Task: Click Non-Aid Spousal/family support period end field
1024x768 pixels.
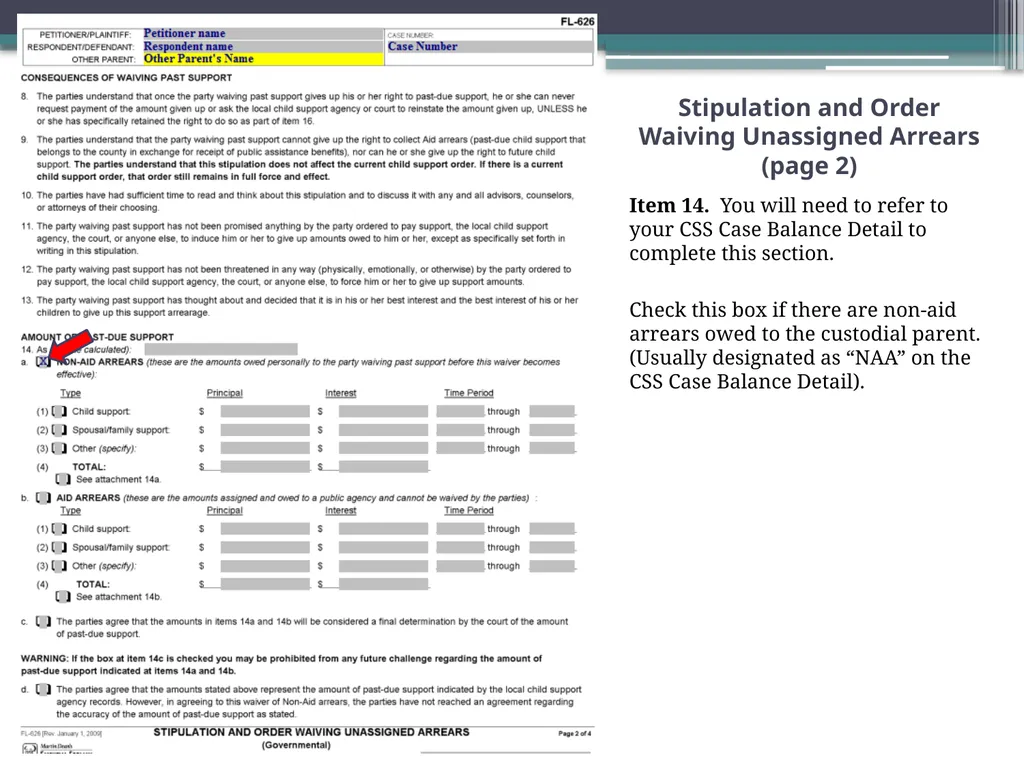Action: tap(552, 430)
